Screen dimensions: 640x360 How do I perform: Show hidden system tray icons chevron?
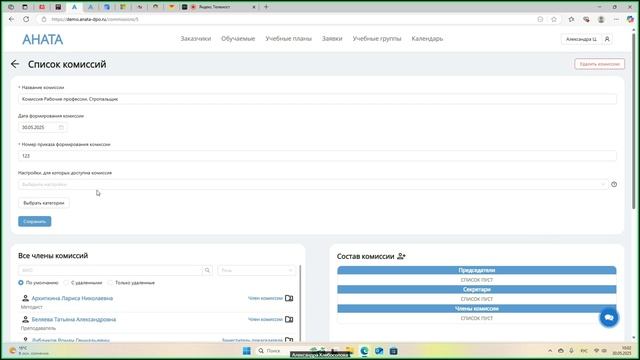(550, 351)
